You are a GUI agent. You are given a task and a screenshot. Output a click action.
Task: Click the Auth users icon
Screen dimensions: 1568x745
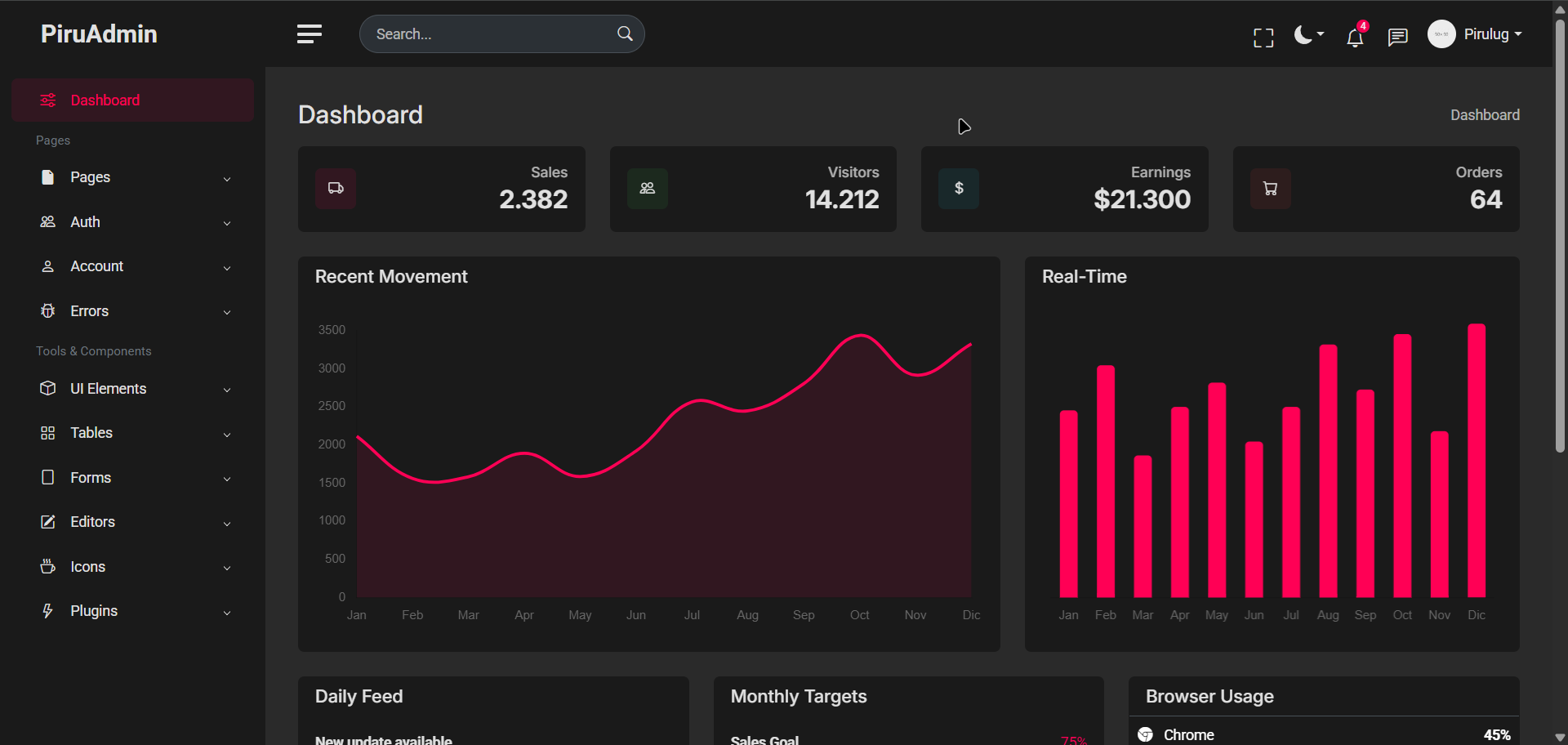[x=48, y=221]
